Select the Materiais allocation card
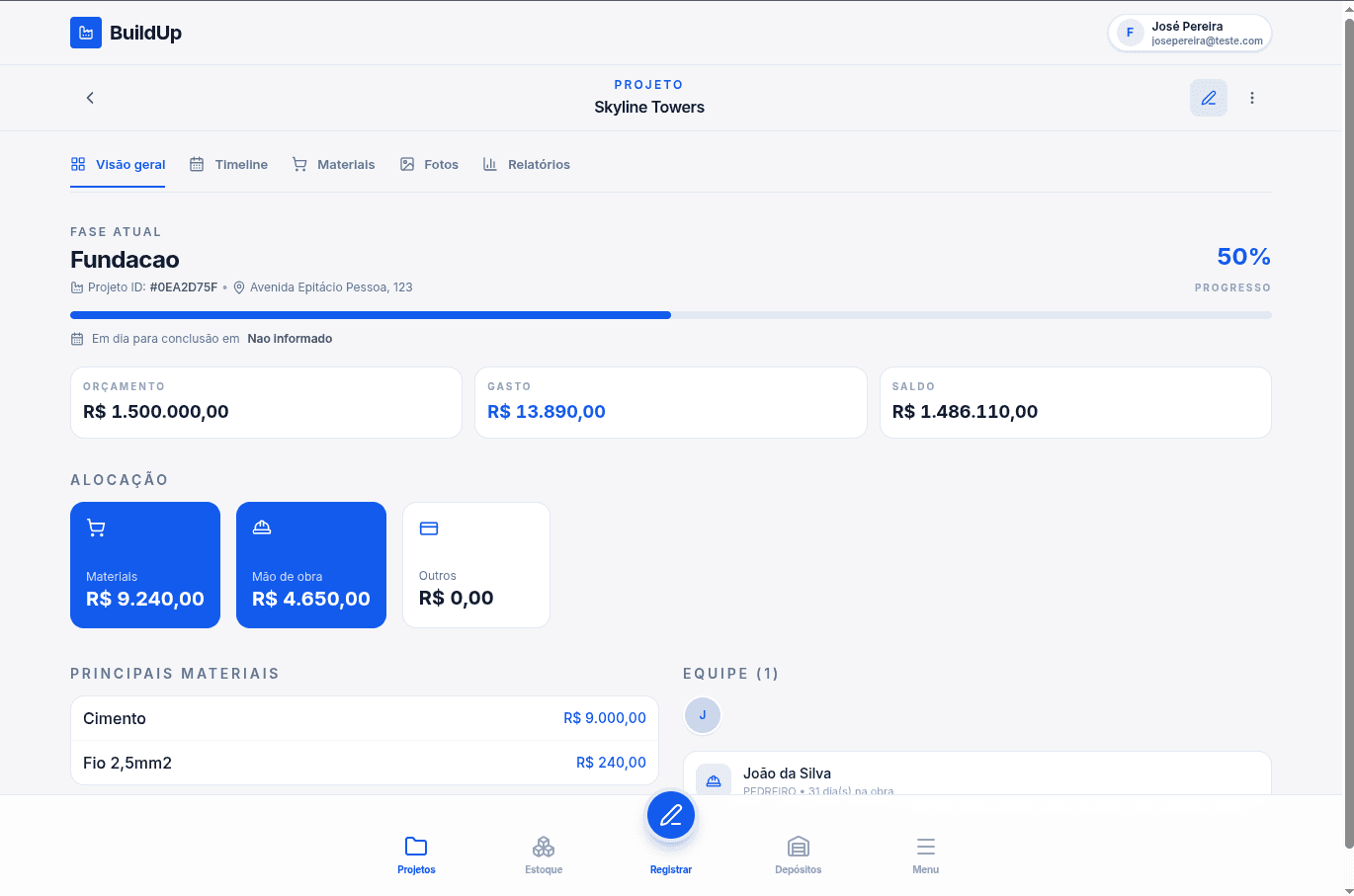The image size is (1354, 896). pos(145,565)
